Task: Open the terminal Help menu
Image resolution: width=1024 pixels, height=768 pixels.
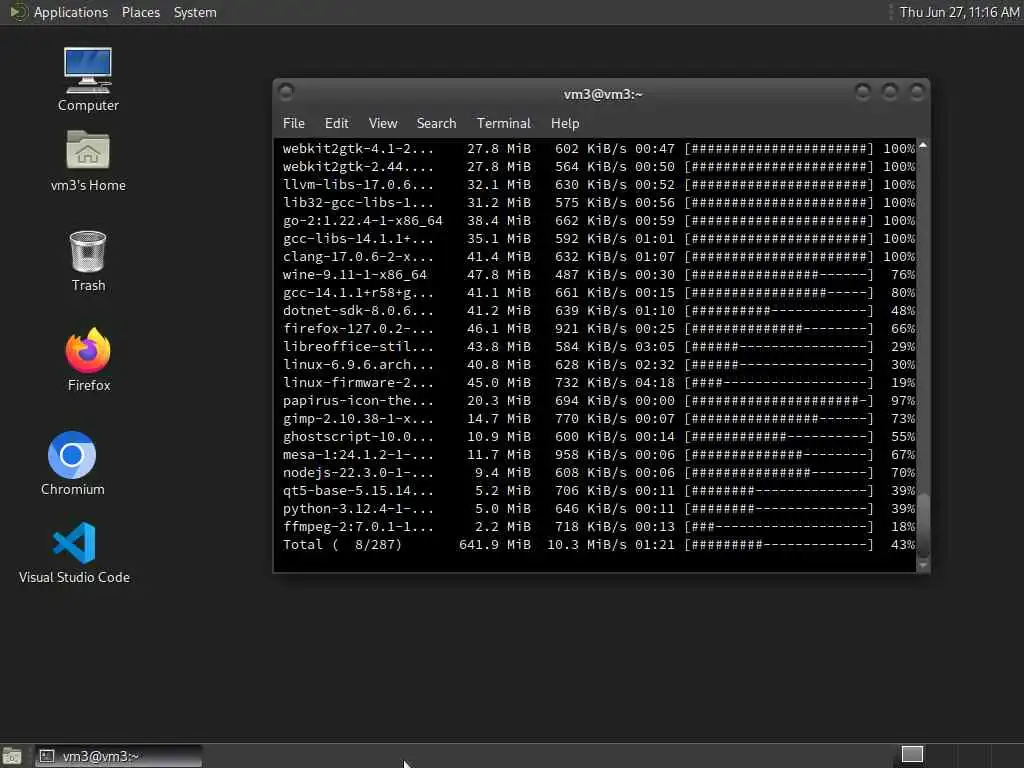Action: pos(565,123)
